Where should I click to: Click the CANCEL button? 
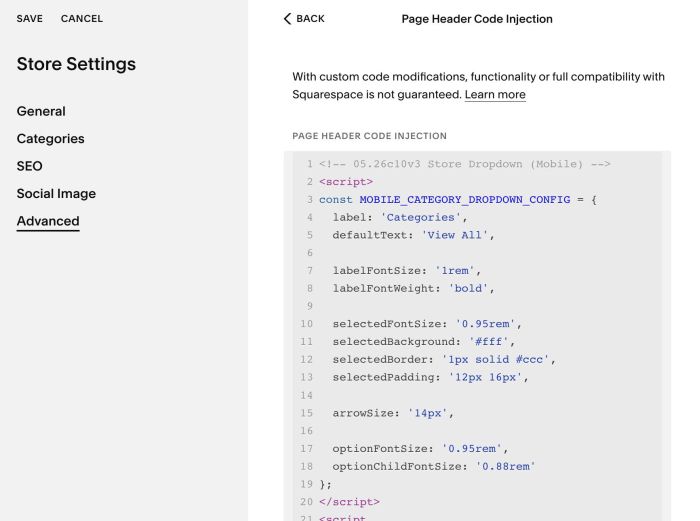[82, 19]
